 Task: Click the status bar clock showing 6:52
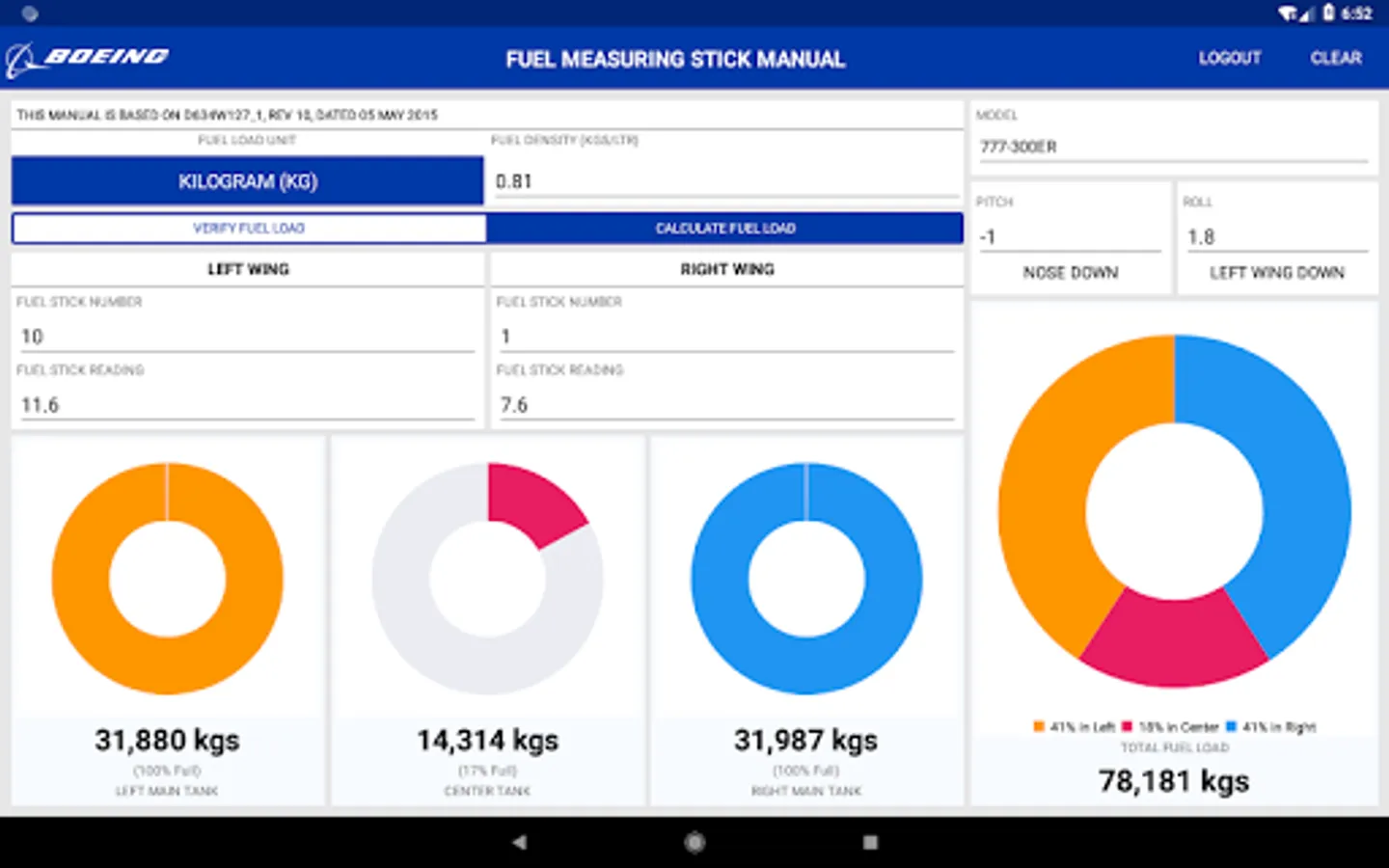(x=1356, y=14)
